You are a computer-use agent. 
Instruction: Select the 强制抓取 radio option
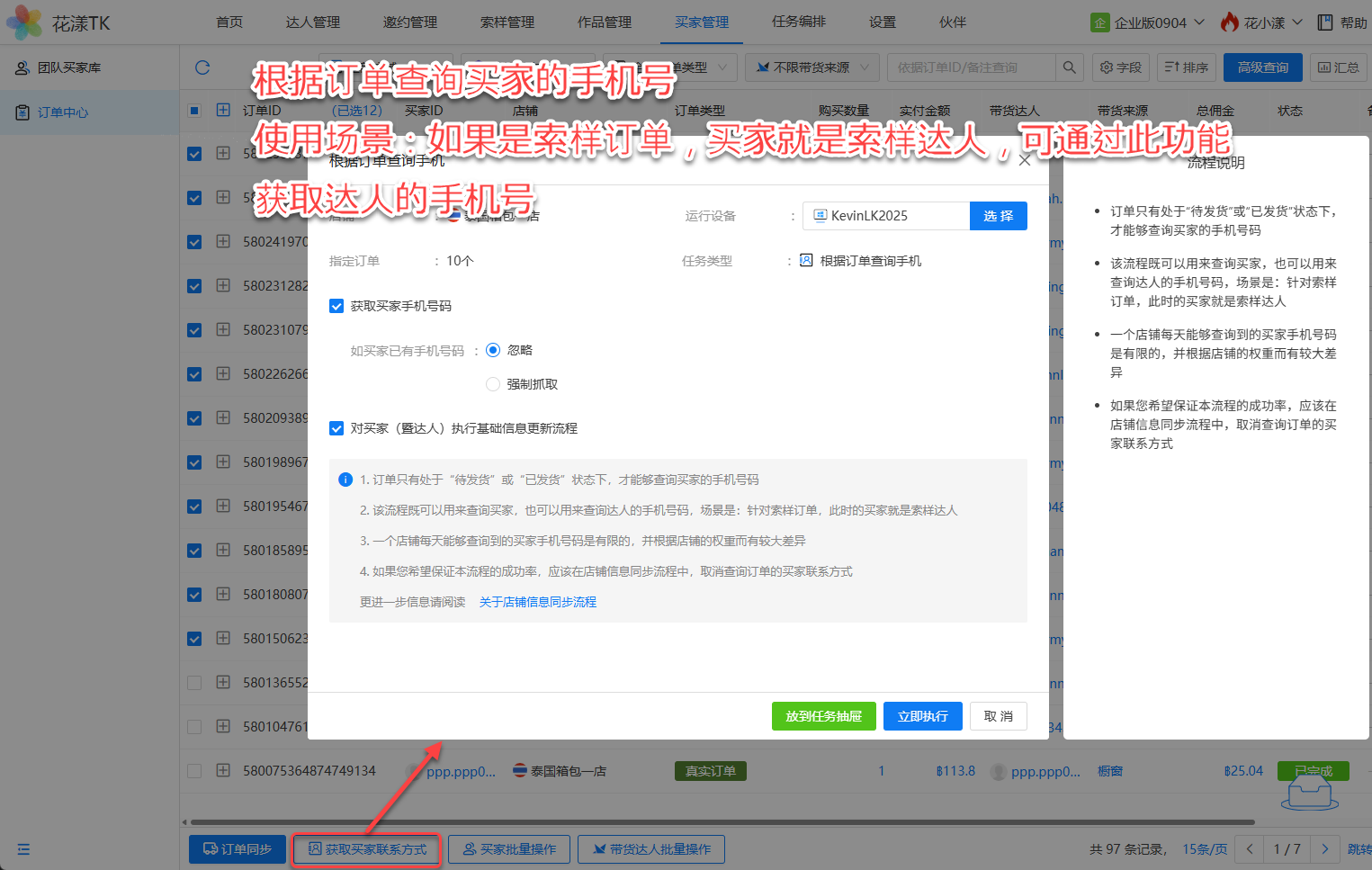pos(493,384)
